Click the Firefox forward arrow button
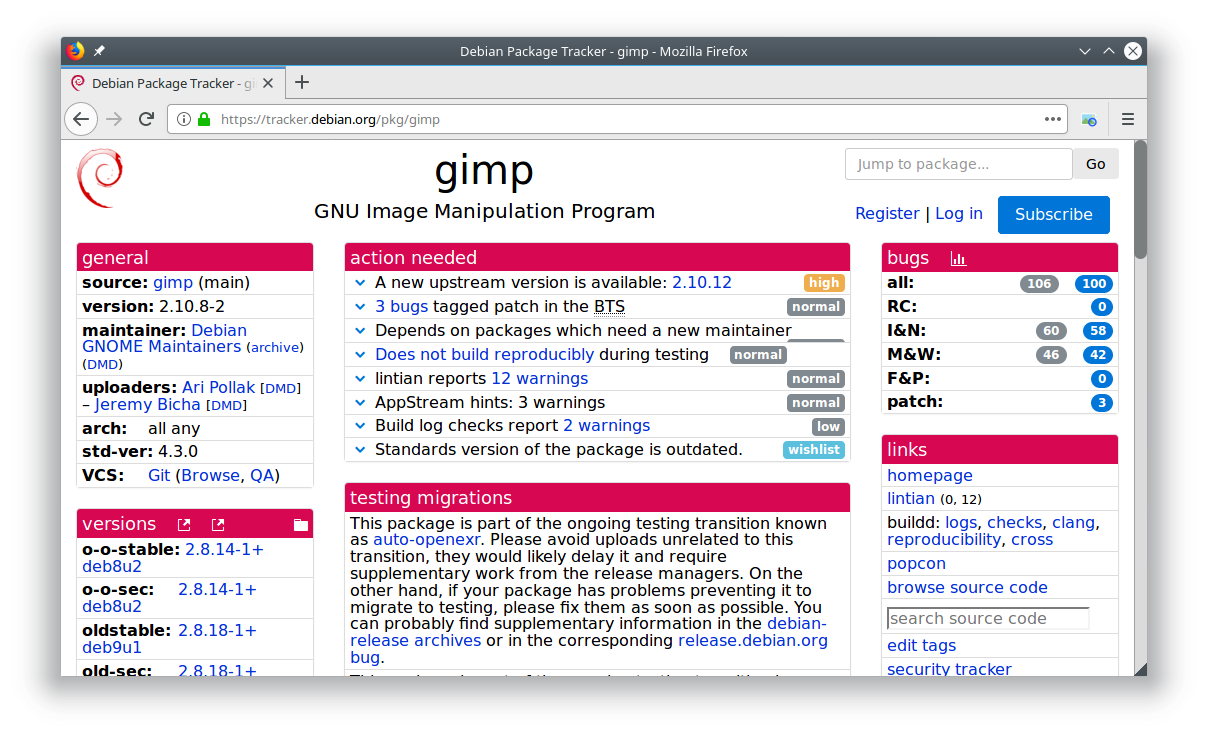 point(114,119)
